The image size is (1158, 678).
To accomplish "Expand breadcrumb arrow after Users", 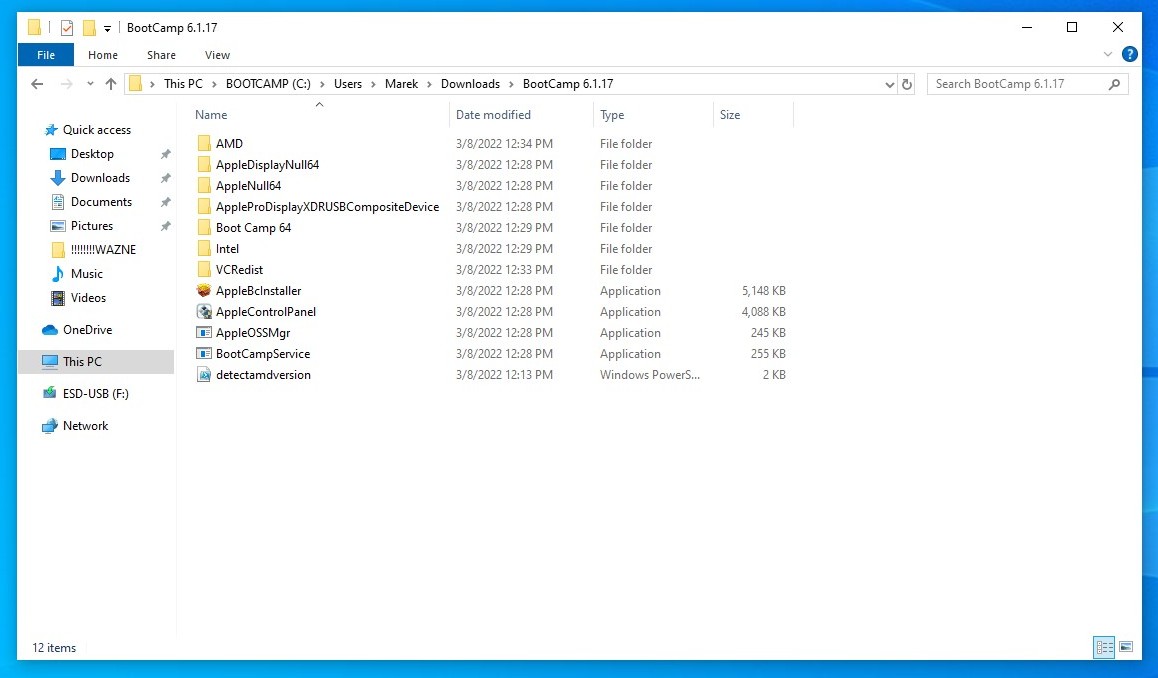I will point(374,84).
